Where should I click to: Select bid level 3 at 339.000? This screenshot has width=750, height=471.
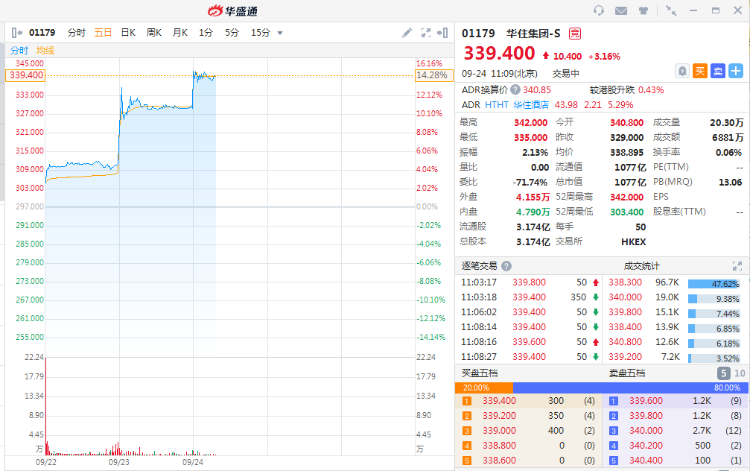coord(528,430)
